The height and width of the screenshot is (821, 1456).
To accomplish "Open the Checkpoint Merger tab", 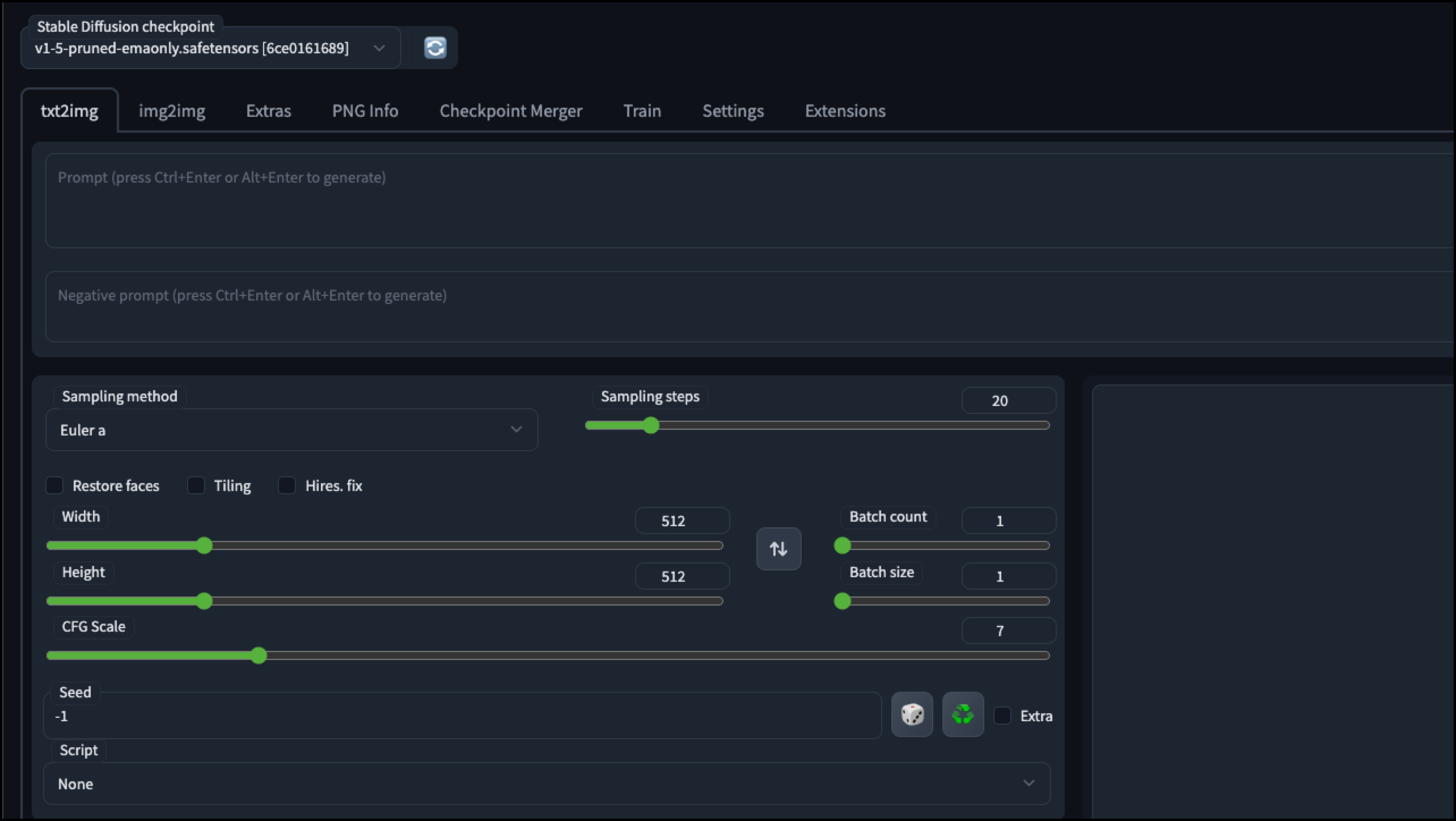I will 510,111.
